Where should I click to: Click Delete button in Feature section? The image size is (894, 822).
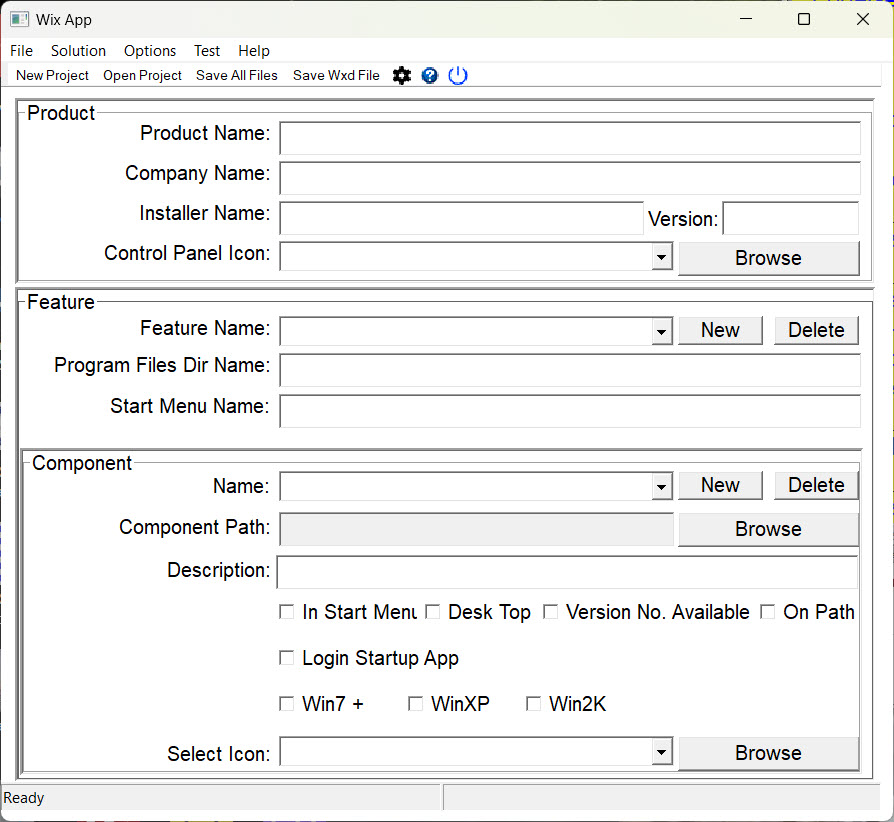coord(816,330)
